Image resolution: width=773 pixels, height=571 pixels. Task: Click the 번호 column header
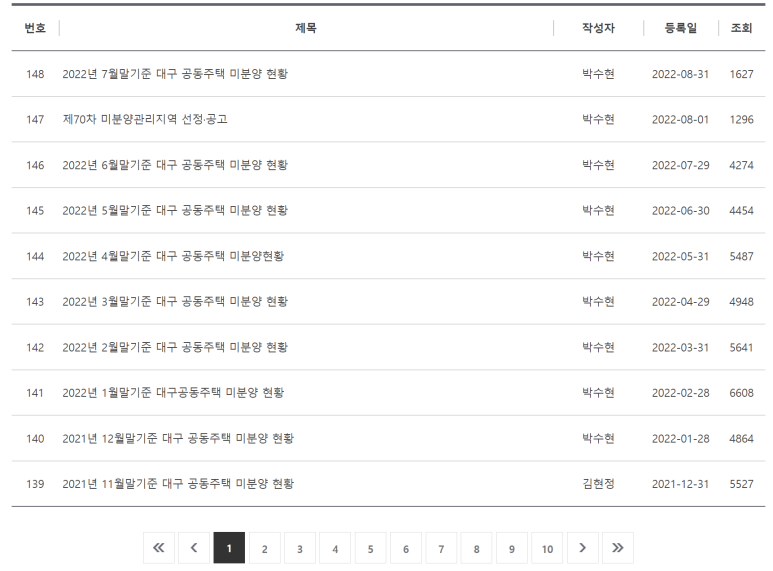(x=35, y=28)
